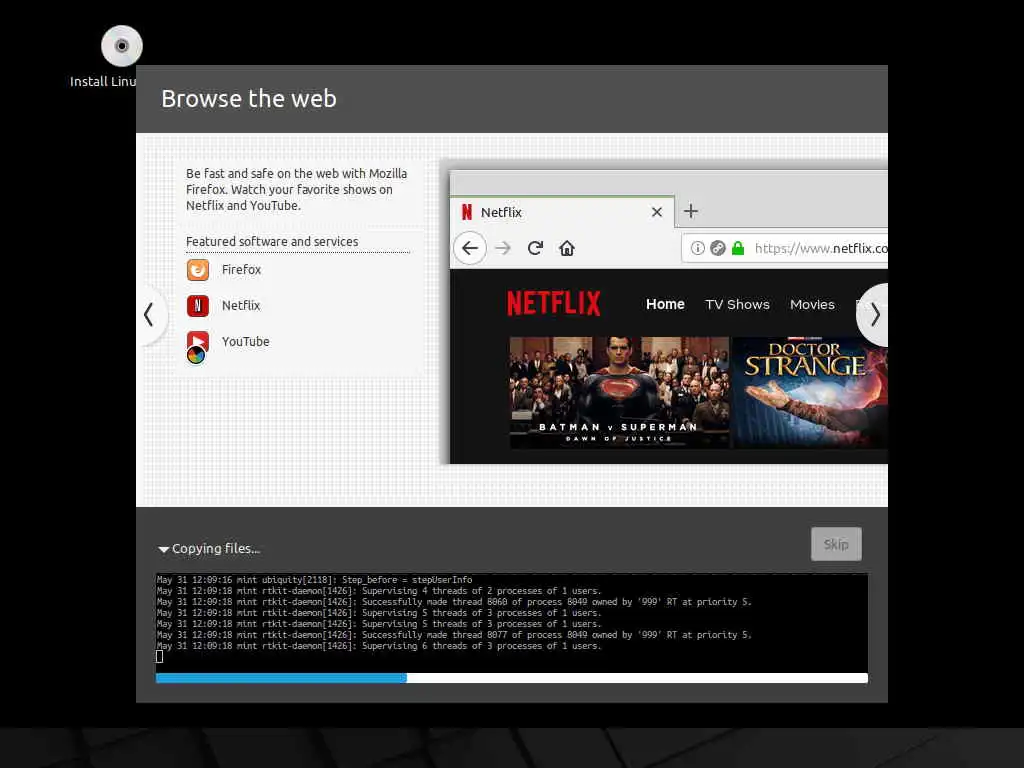The height and width of the screenshot is (768, 1024).
Task: Select the Netflix tab in the browser
Action: (x=562, y=212)
